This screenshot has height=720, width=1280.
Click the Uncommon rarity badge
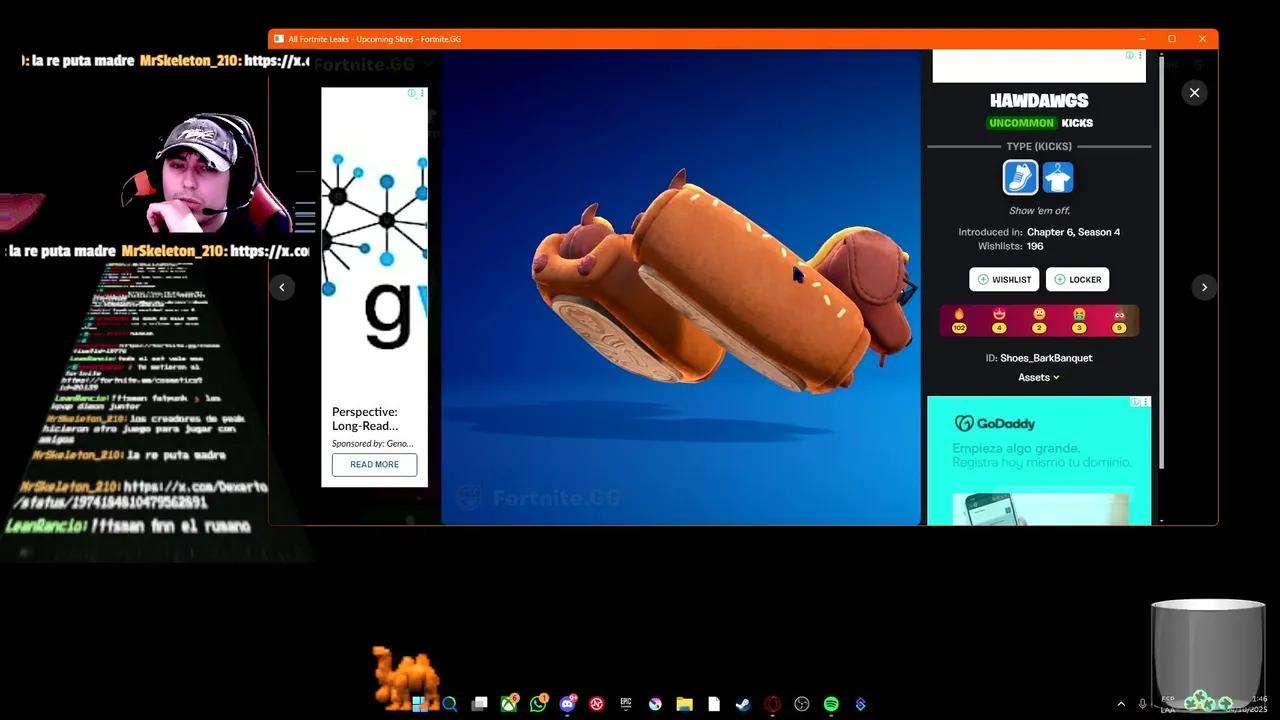point(1021,123)
